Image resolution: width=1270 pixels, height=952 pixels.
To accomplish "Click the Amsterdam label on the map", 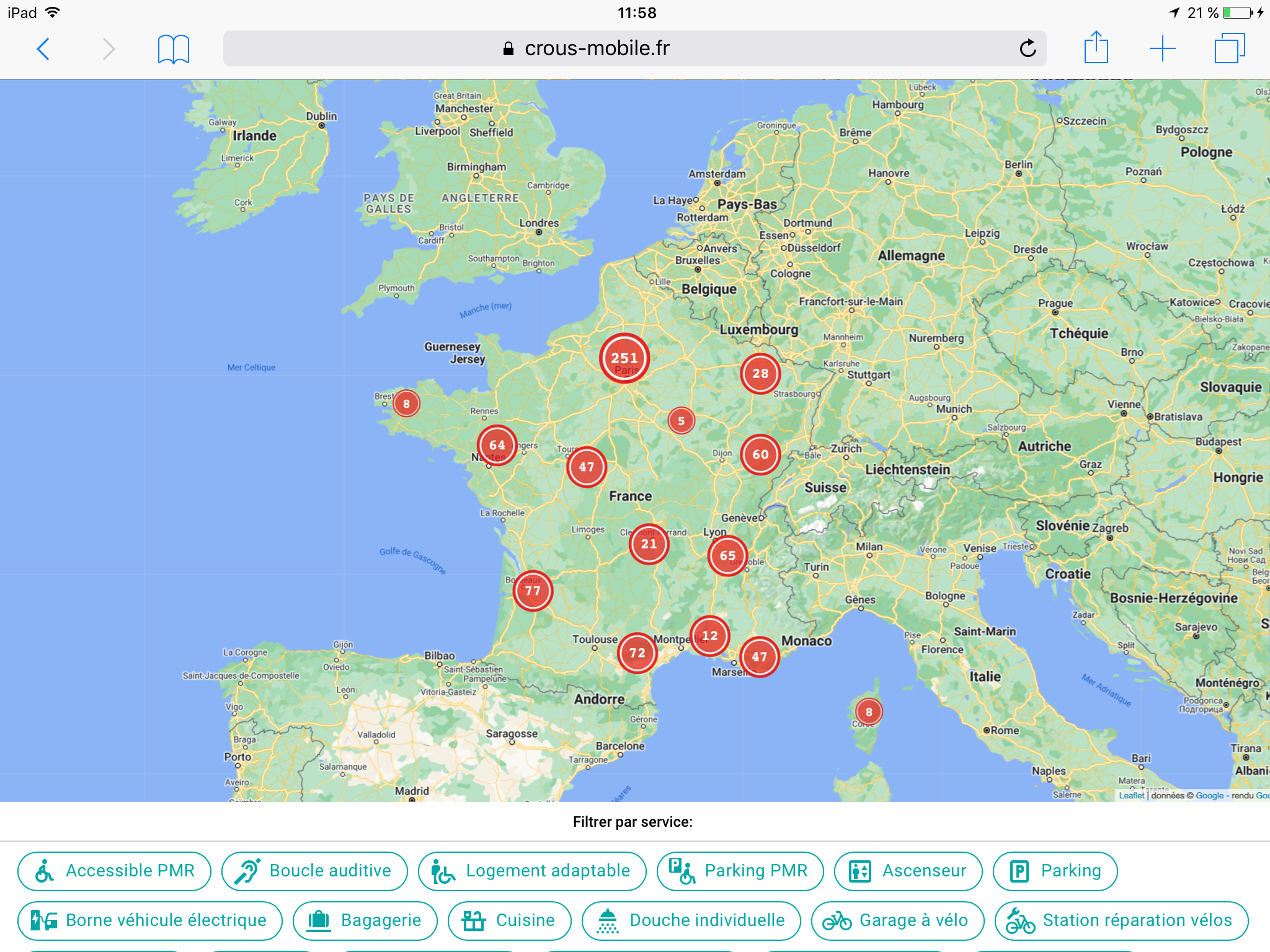I will coord(717,174).
